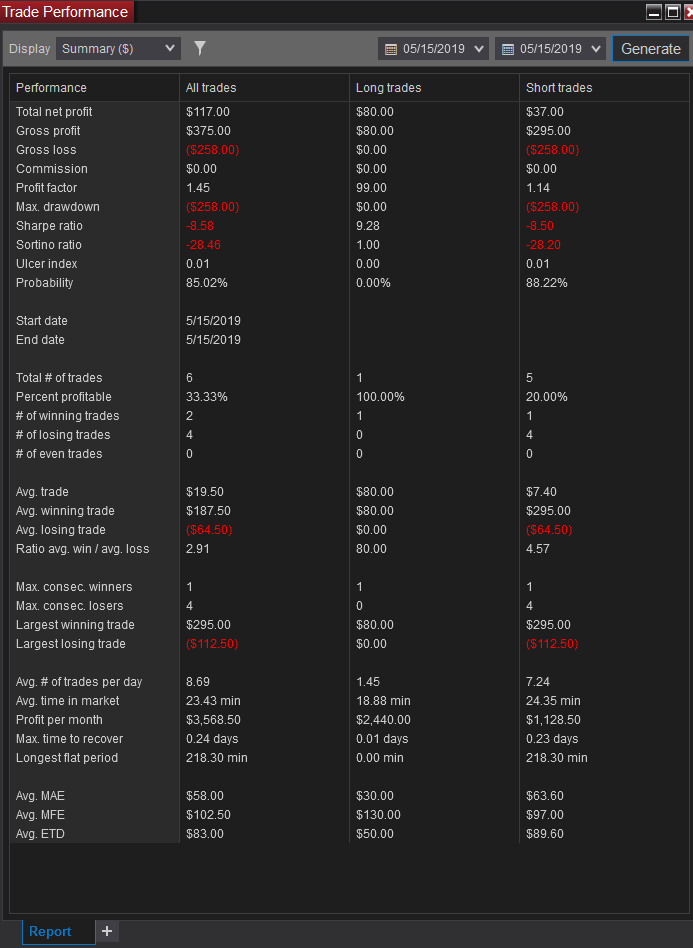
Task: Click the end date calendar icon
Action: (x=507, y=49)
